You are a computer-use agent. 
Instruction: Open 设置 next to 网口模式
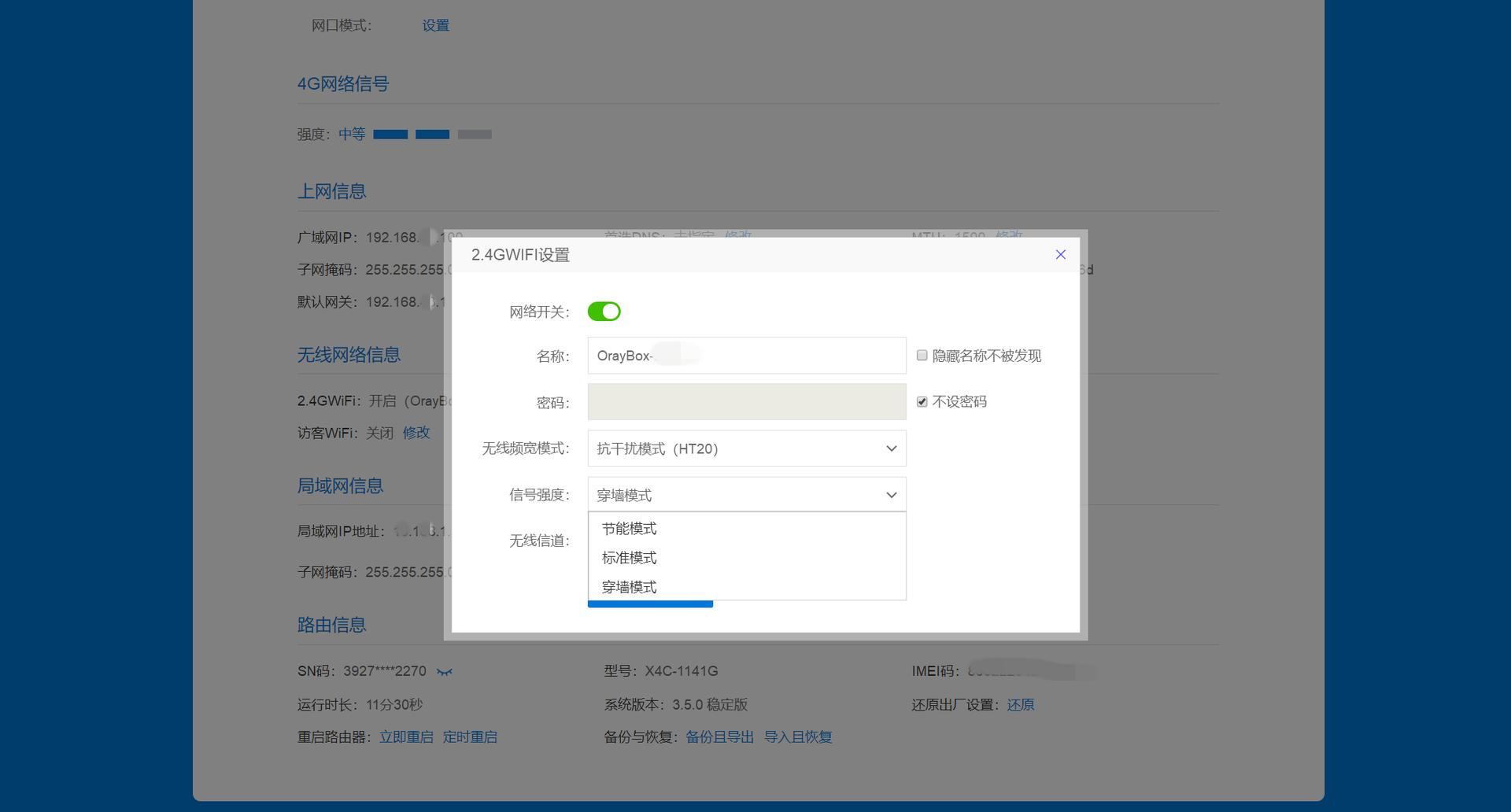(x=434, y=25)
